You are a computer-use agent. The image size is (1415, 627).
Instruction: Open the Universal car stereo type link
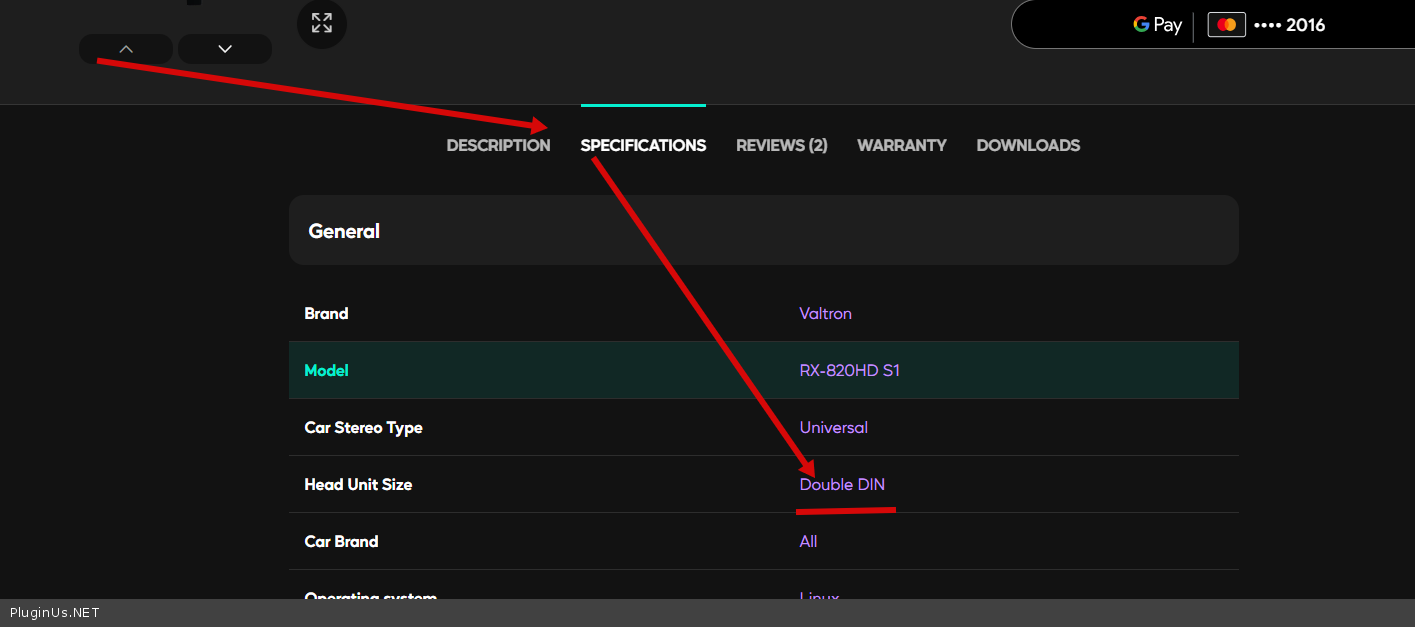pos(833,427)
